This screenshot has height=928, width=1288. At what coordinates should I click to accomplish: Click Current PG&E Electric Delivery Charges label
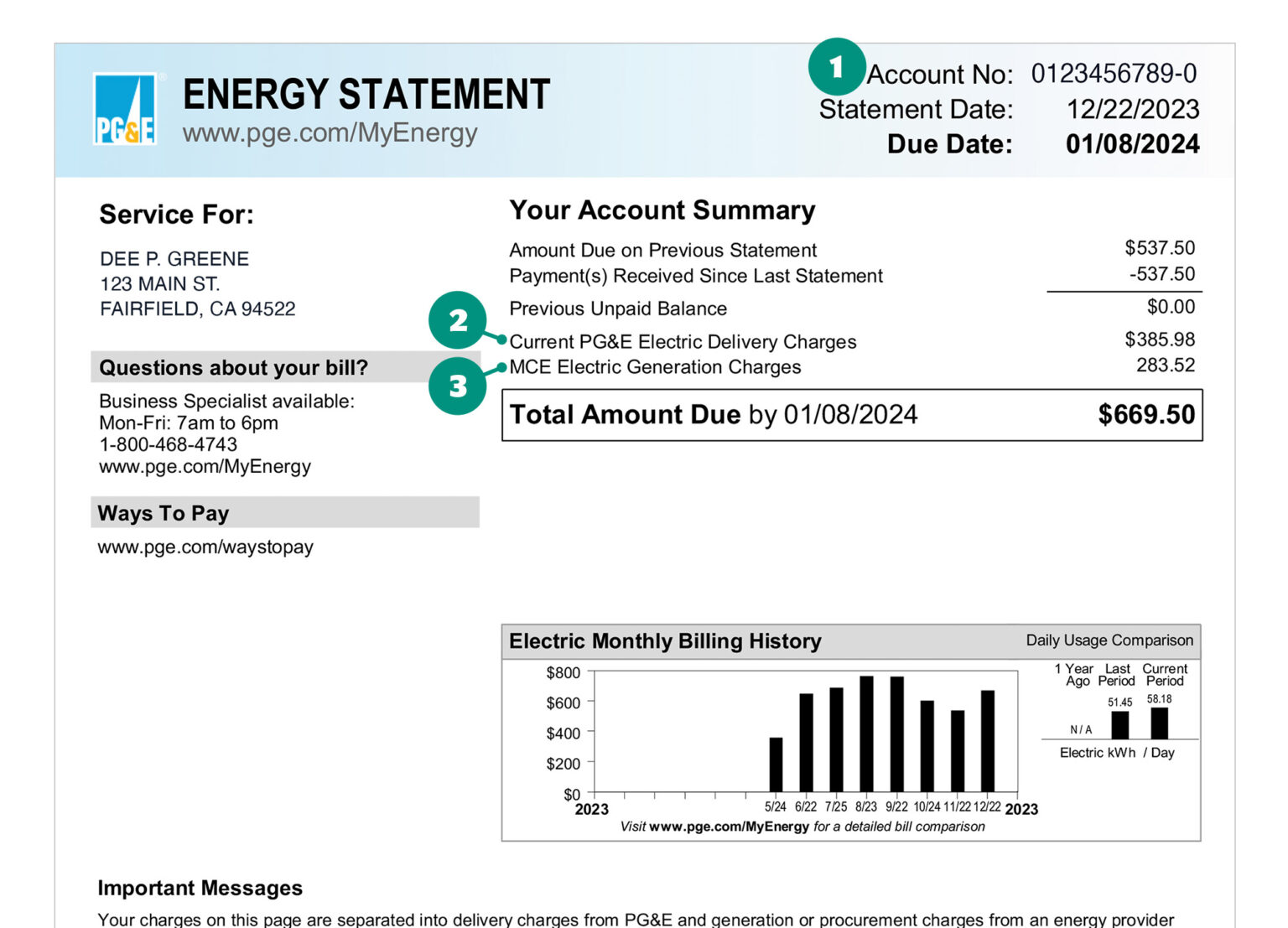tap(683, 342)
